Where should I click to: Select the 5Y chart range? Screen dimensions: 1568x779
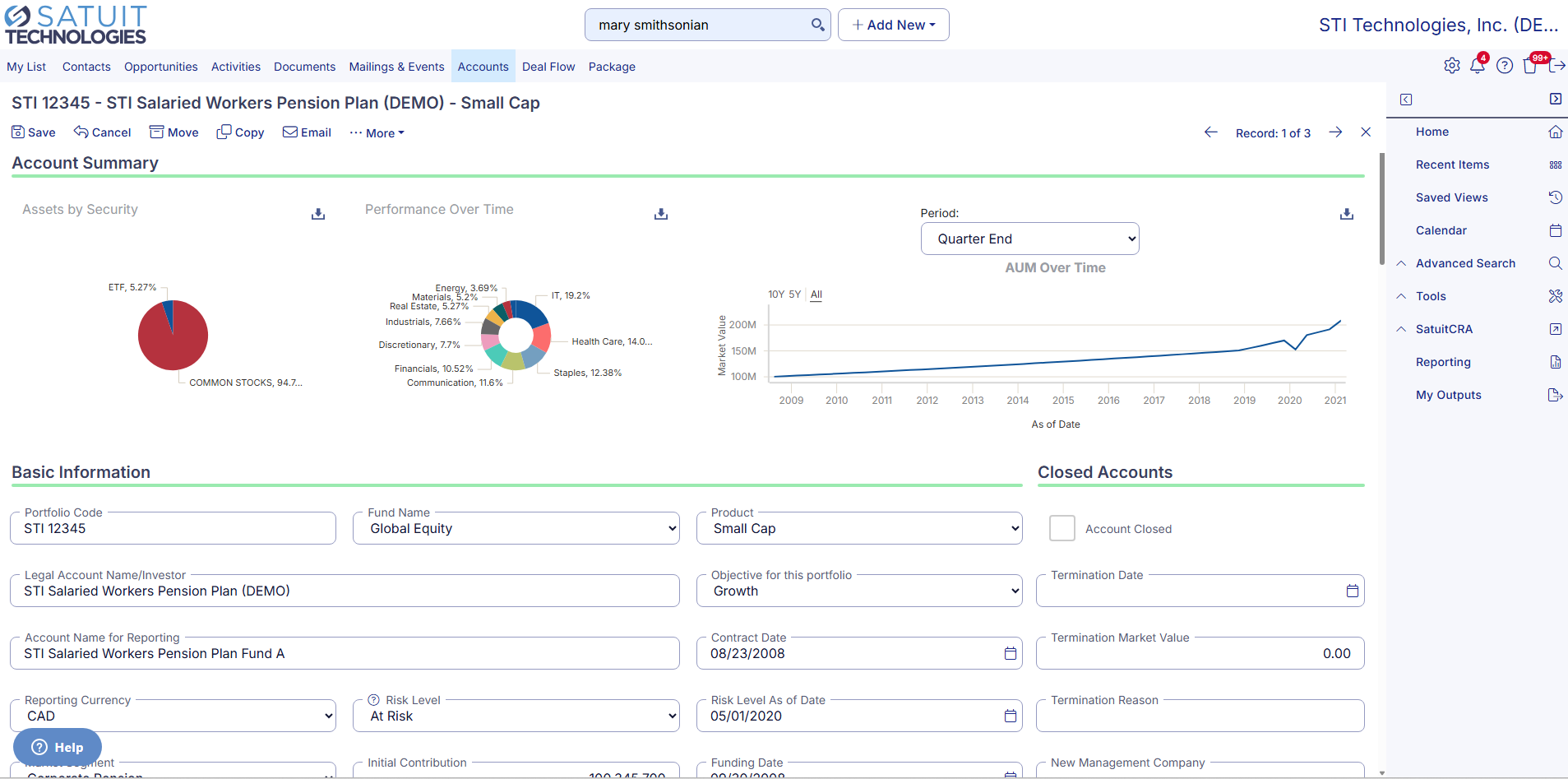click(795, 294)
